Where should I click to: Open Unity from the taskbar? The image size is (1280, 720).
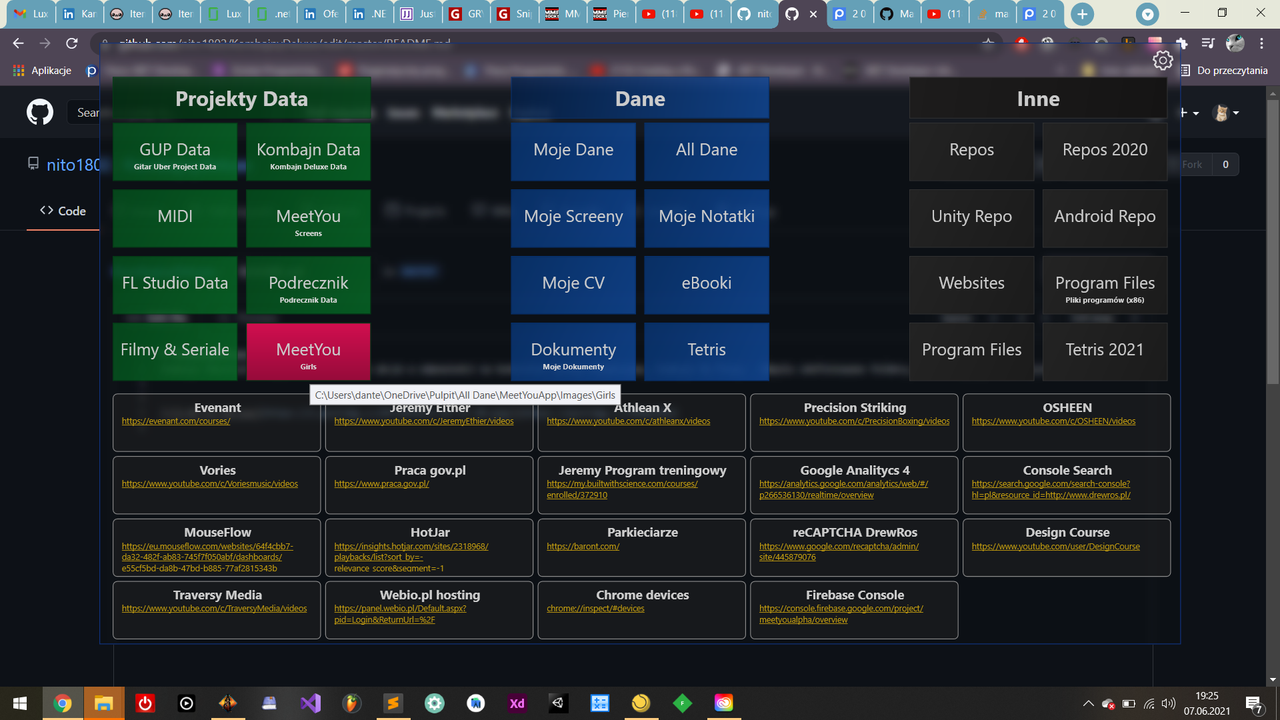pos(558,703)
